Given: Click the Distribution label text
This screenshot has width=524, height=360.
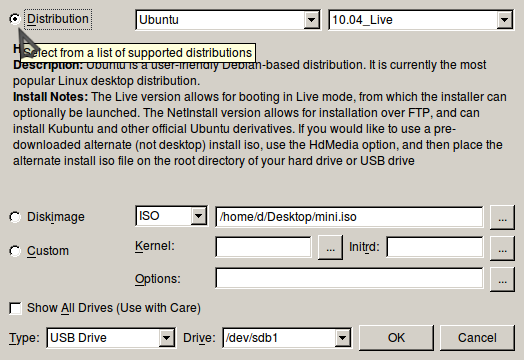Looking at the screenshot, I should [x=58, y=19].
